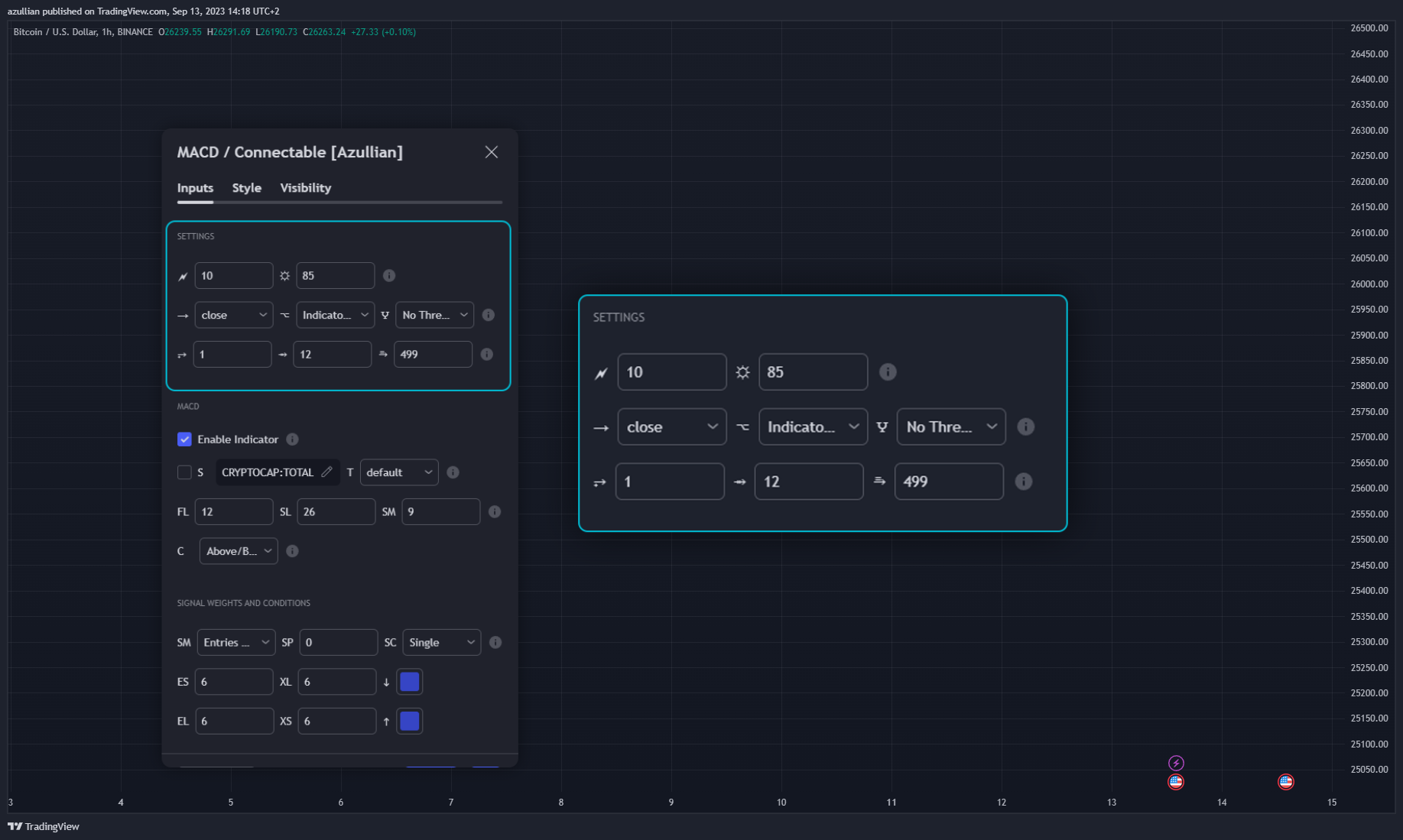Click info icon beside 499 in enlarged panel

(1024, 482)
